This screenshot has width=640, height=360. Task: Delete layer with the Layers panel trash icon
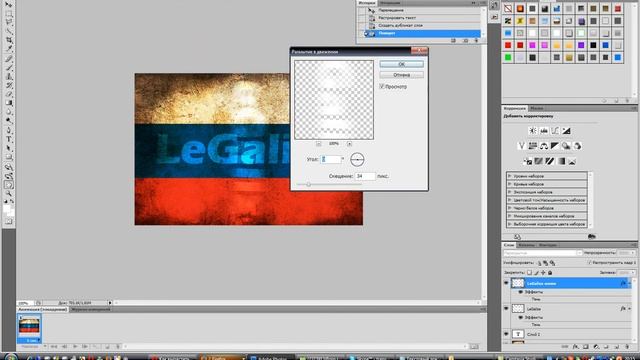(x=627, y=347)
